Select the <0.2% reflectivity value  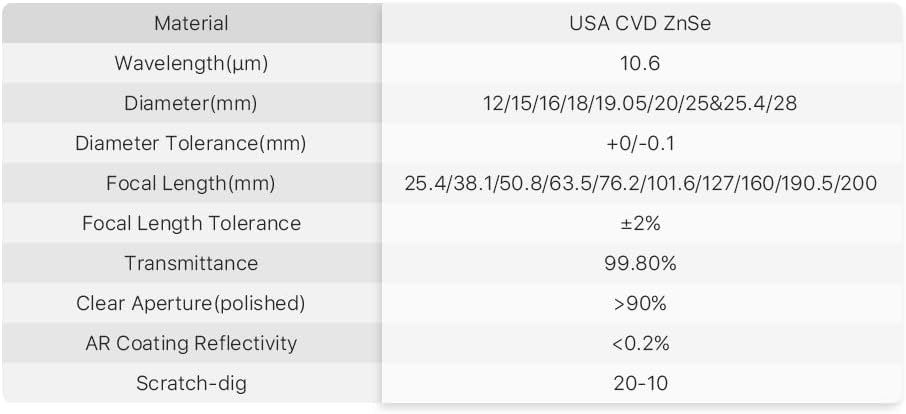tap(641, 343)
